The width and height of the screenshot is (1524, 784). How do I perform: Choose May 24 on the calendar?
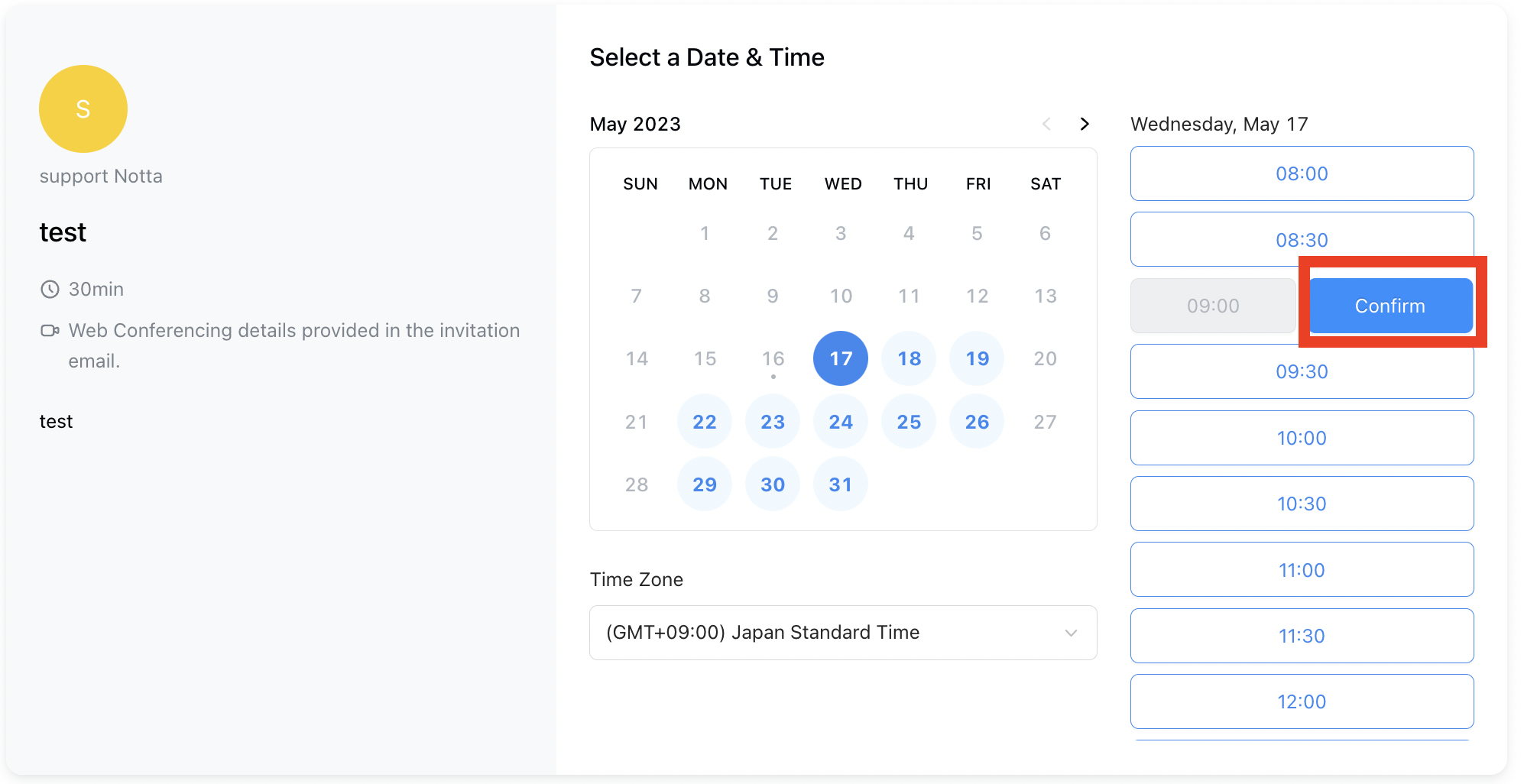pos(841,422)
